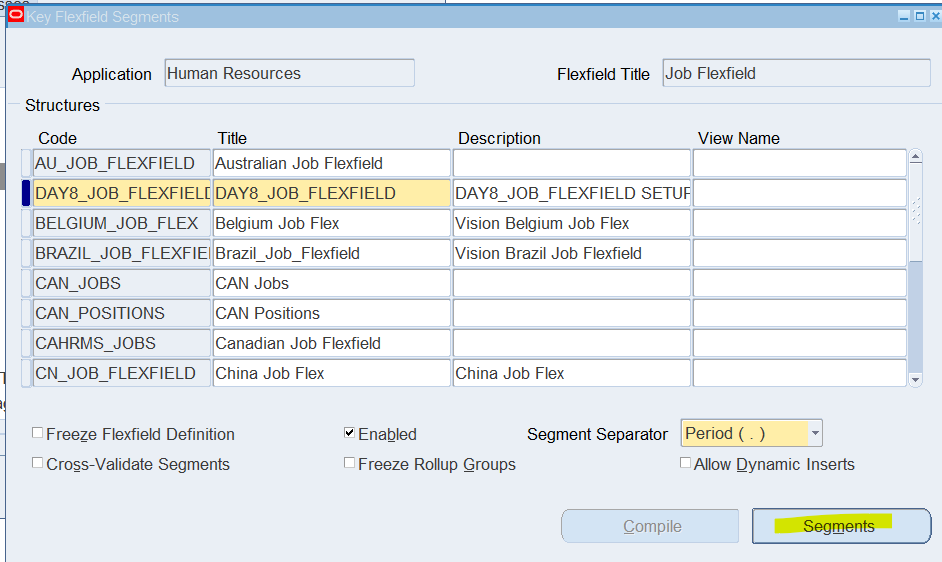
Task: Select the row marker for AU_JOB_FLEXFIELD
Action: click(26, 163)
